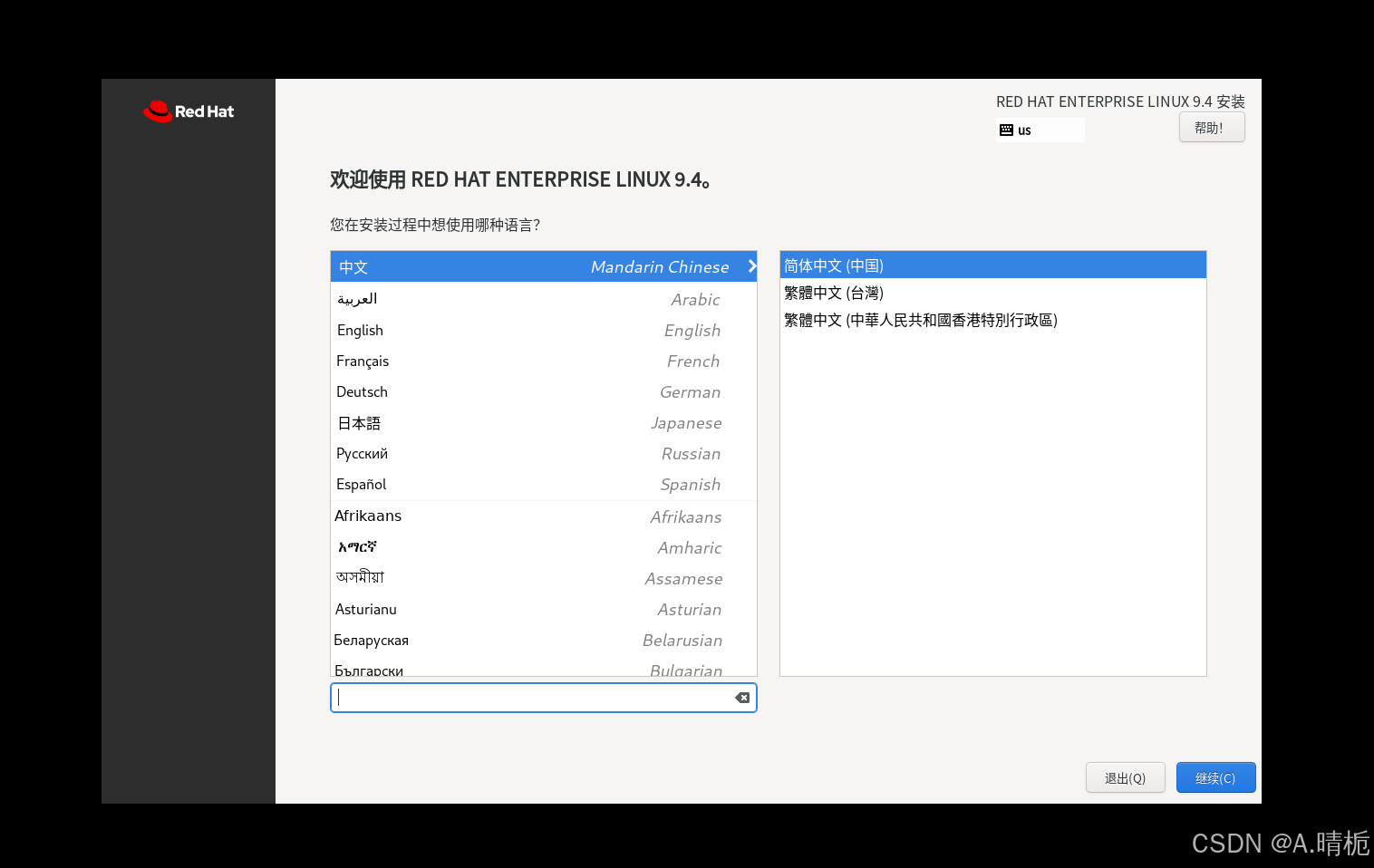
Task: Clear the search field using the X icon
Action: (x=741, y=698)
